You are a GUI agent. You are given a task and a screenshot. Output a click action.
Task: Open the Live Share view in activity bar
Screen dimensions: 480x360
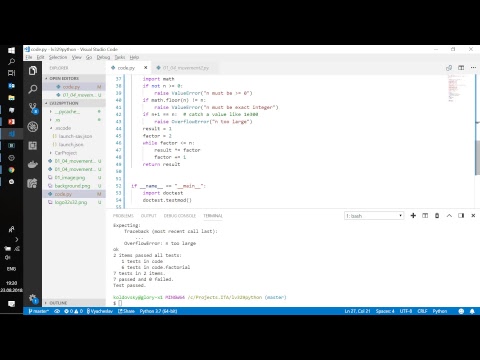(x=33, y=183)
